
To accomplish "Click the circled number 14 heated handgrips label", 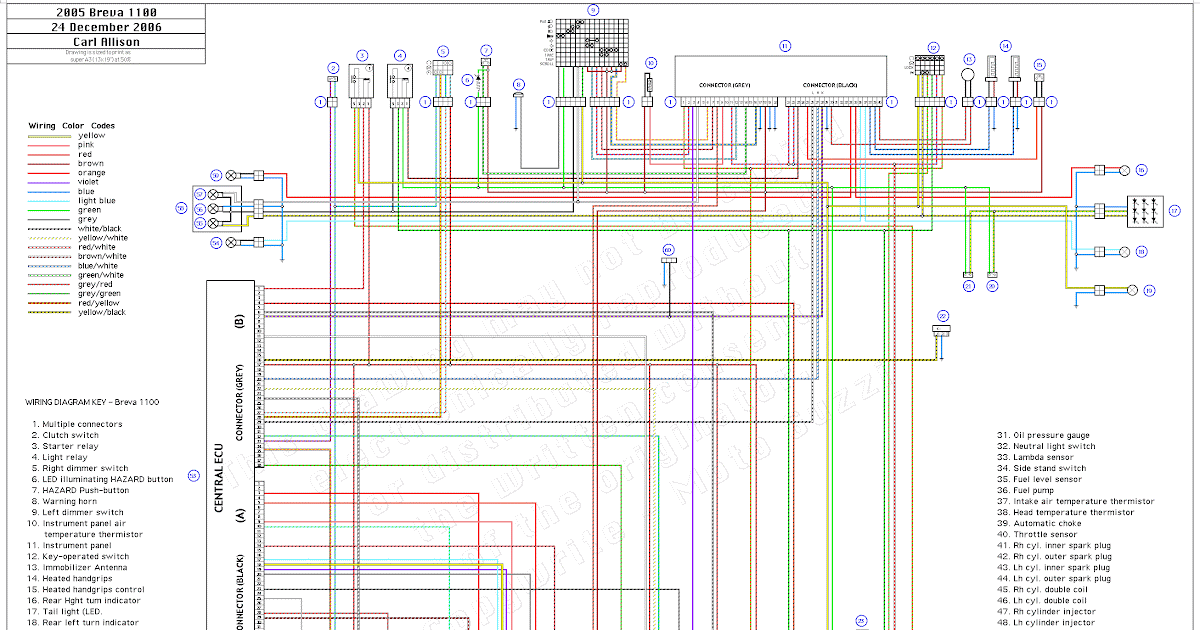I will 1006,45.
